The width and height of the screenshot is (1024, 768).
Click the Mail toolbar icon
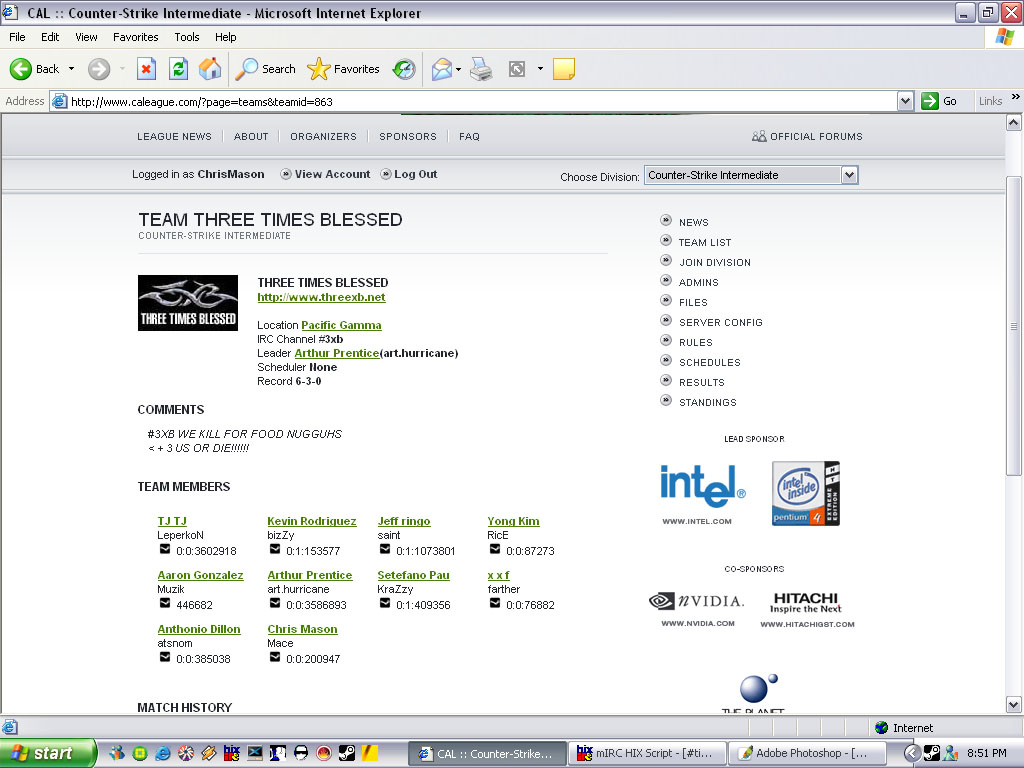tap(441, 69)
